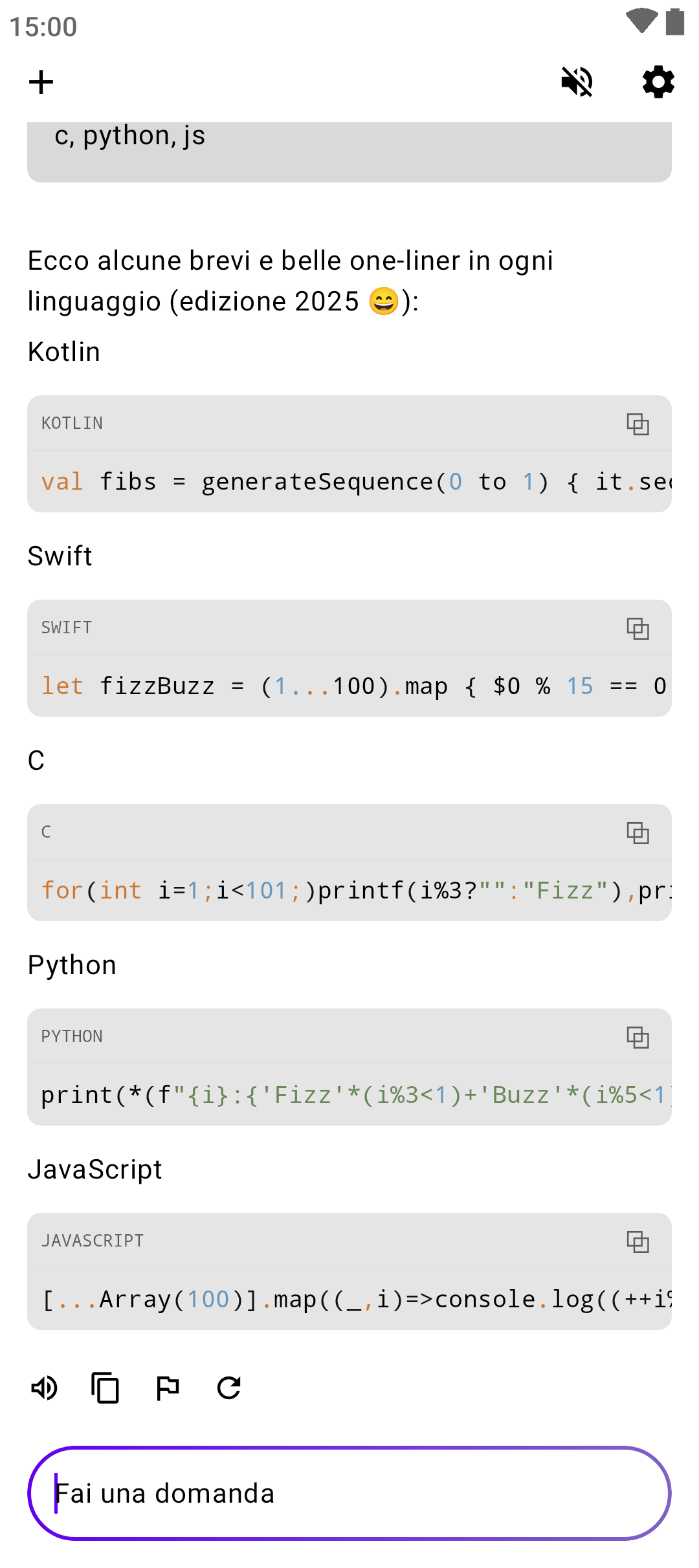
Task: Tap the 'c, python, js' user message bubble
Action: point(349,150)
